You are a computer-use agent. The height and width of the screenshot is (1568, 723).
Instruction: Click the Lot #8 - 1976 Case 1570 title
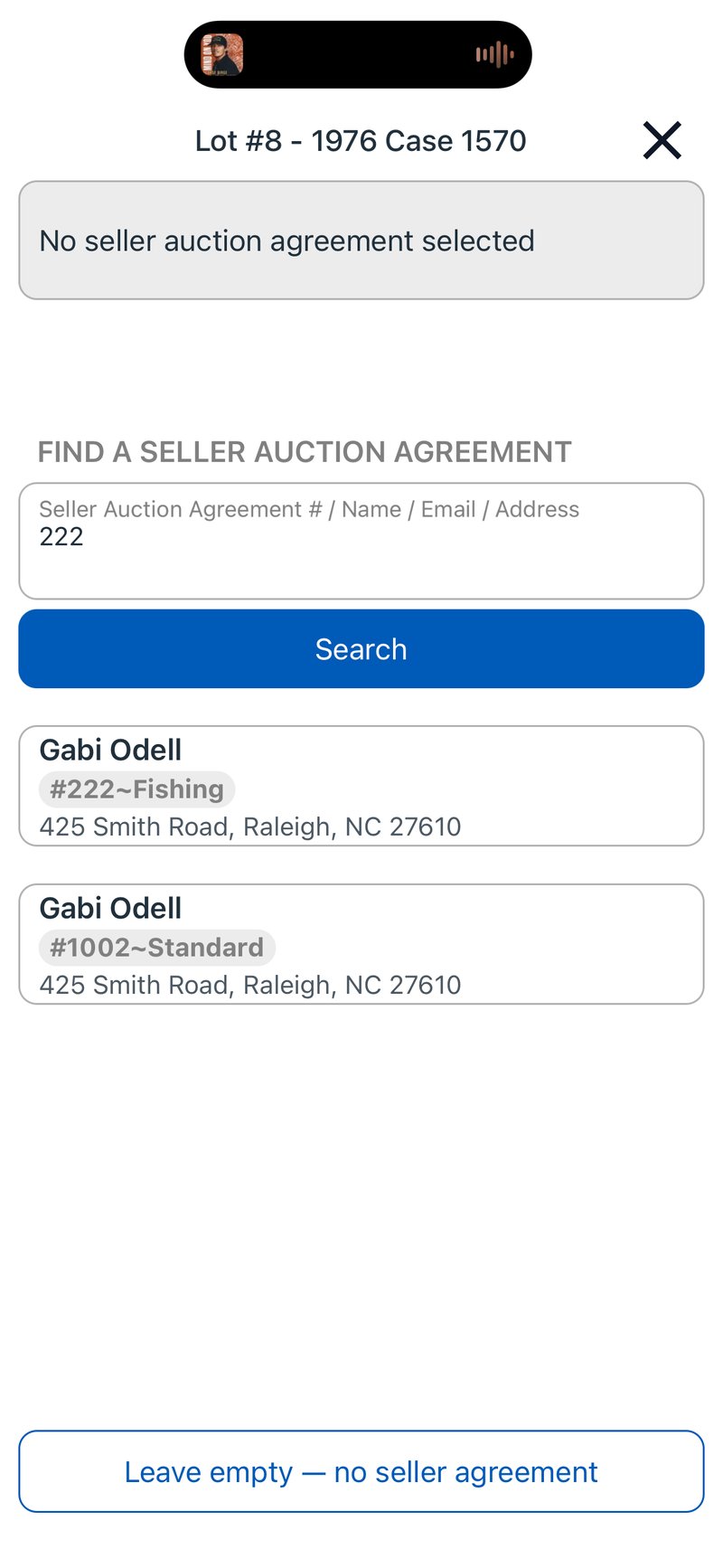tap(361, 140)
